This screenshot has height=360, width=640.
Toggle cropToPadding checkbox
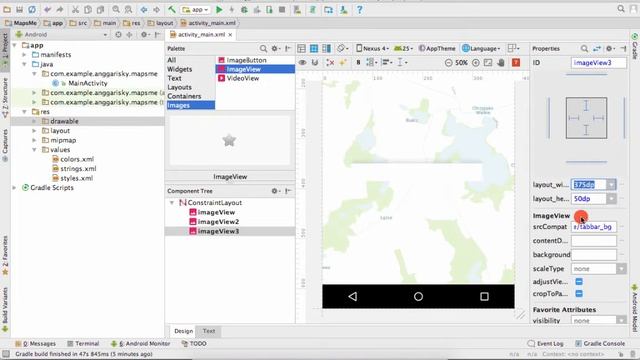[579, 293]
